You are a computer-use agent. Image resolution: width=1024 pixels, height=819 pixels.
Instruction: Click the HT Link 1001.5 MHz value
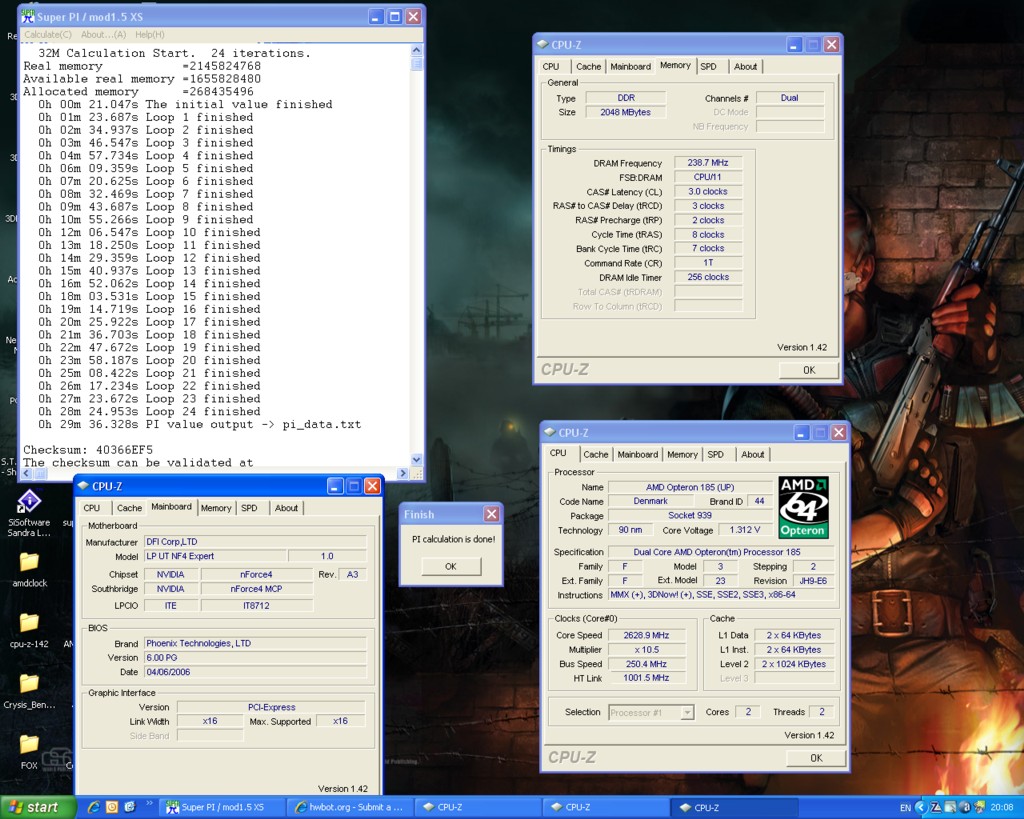coord(646,678)
